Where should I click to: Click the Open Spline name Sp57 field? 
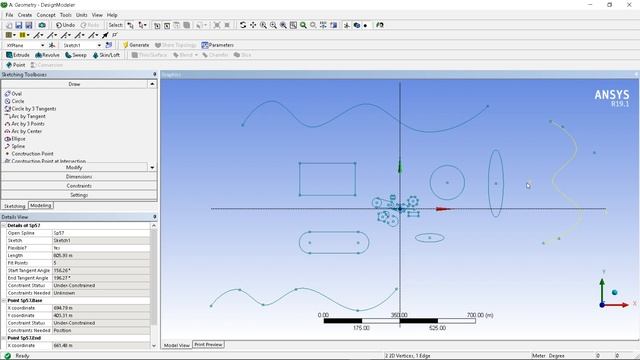click(101, 233)
